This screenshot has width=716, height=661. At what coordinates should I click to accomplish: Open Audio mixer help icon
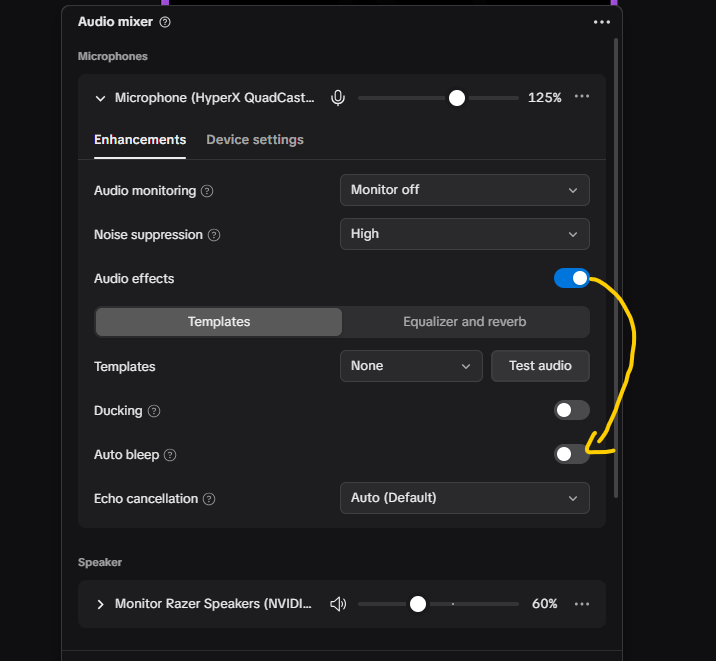(165, 22)
